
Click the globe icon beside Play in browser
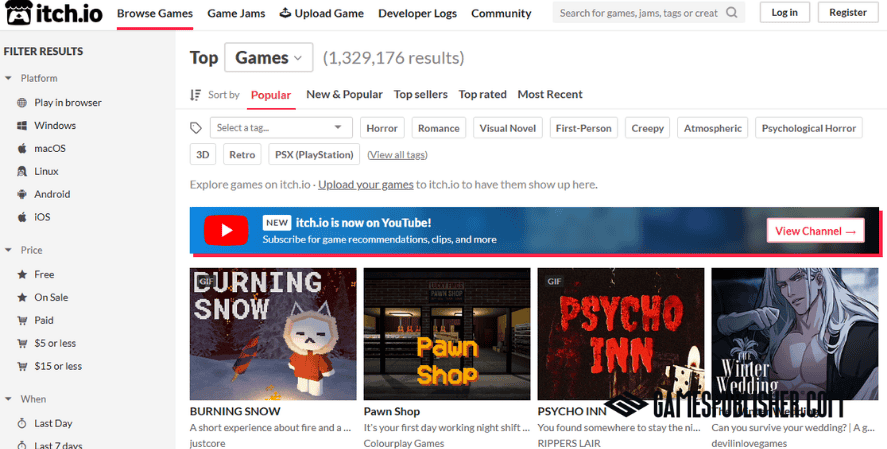click(x=22, y=102)
